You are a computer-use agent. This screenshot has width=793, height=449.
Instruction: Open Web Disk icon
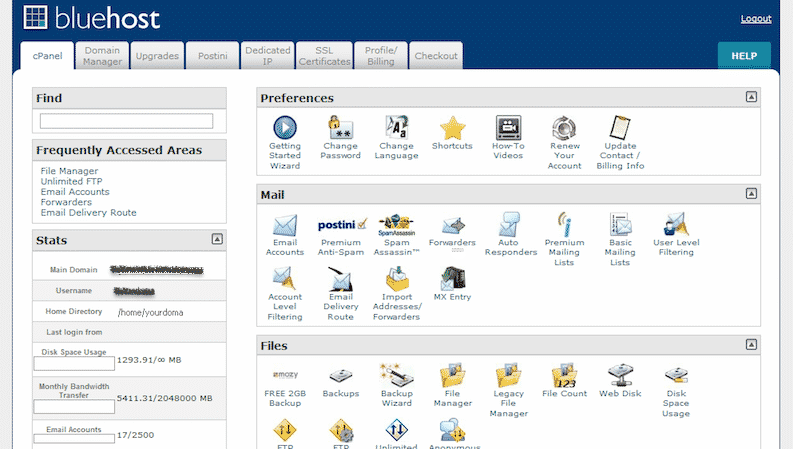(621, 375)
